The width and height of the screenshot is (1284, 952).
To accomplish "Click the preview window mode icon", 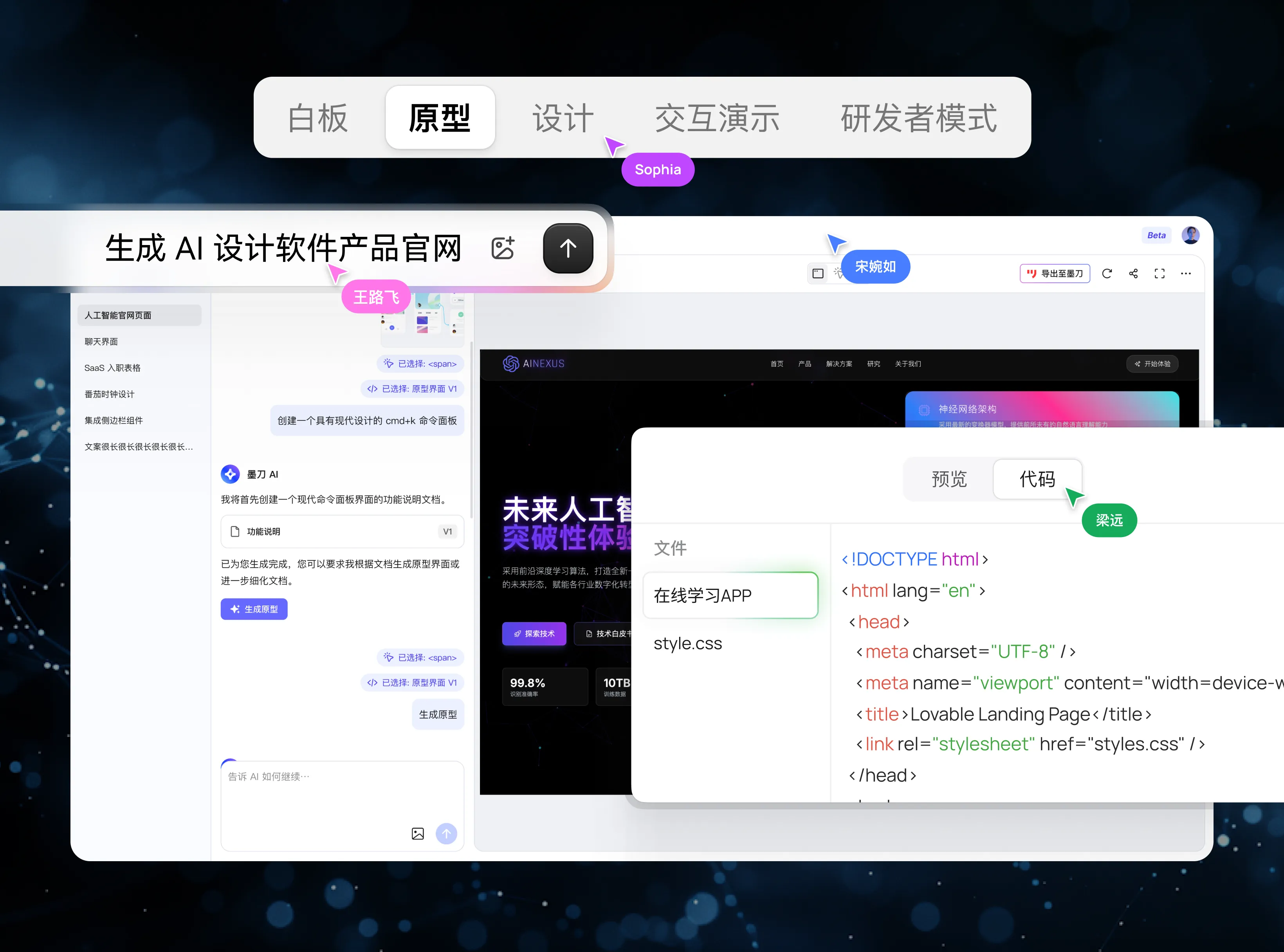I will 818,274.
